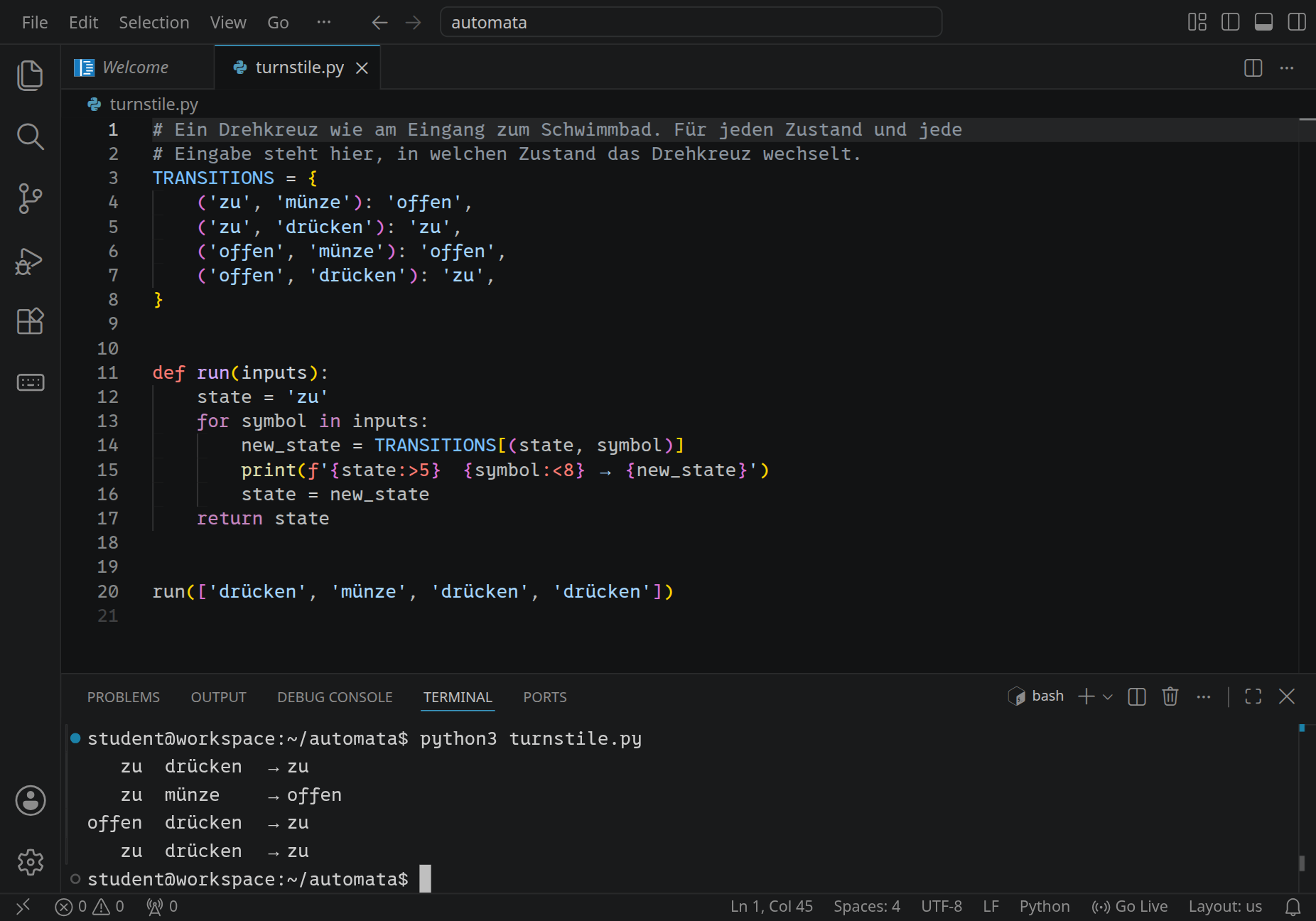Open launch profile dropdown next to plus
Viewport: 1316px width, 921px height.
(1108, 697)
